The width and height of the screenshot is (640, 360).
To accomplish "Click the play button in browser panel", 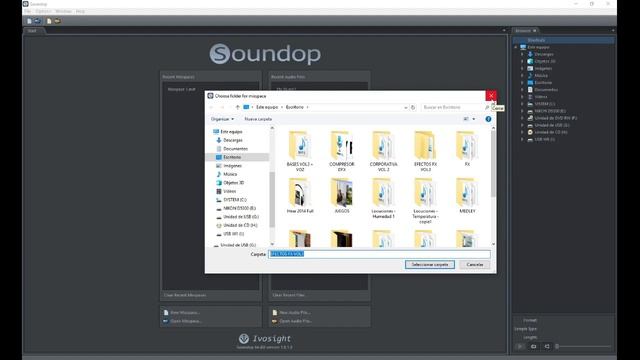I will pos(520,347).
